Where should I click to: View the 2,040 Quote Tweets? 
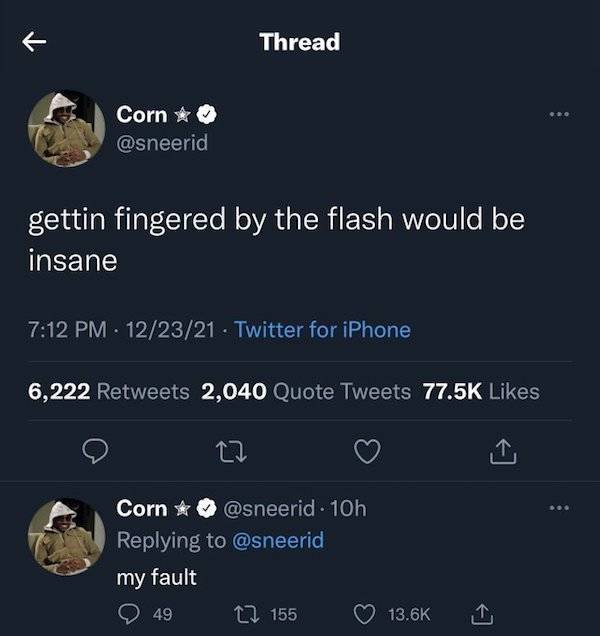[x=306, y=391]
